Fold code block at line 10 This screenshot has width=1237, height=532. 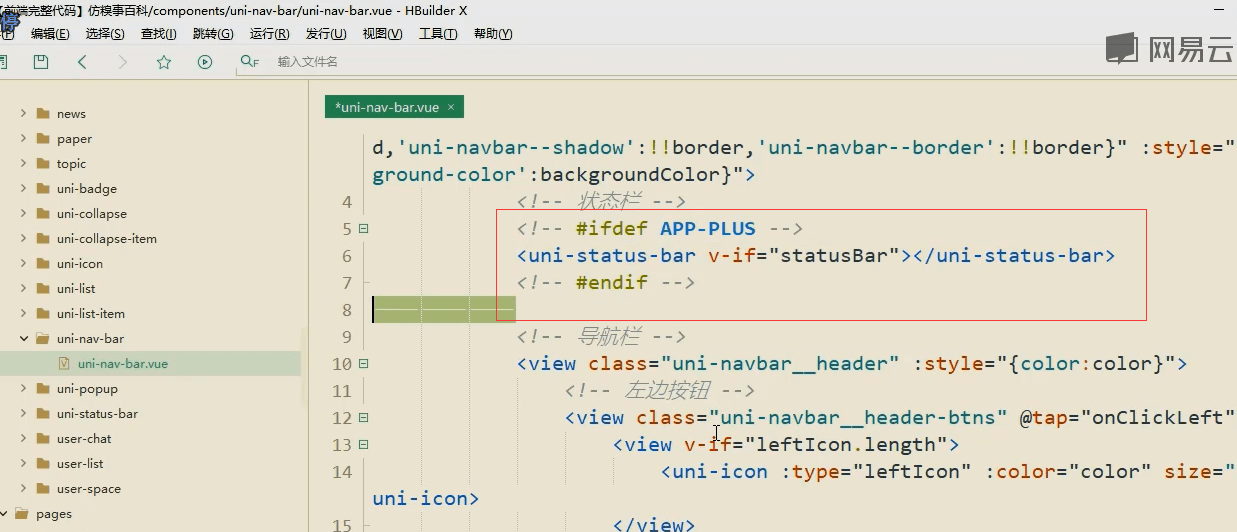coord(363,364)
